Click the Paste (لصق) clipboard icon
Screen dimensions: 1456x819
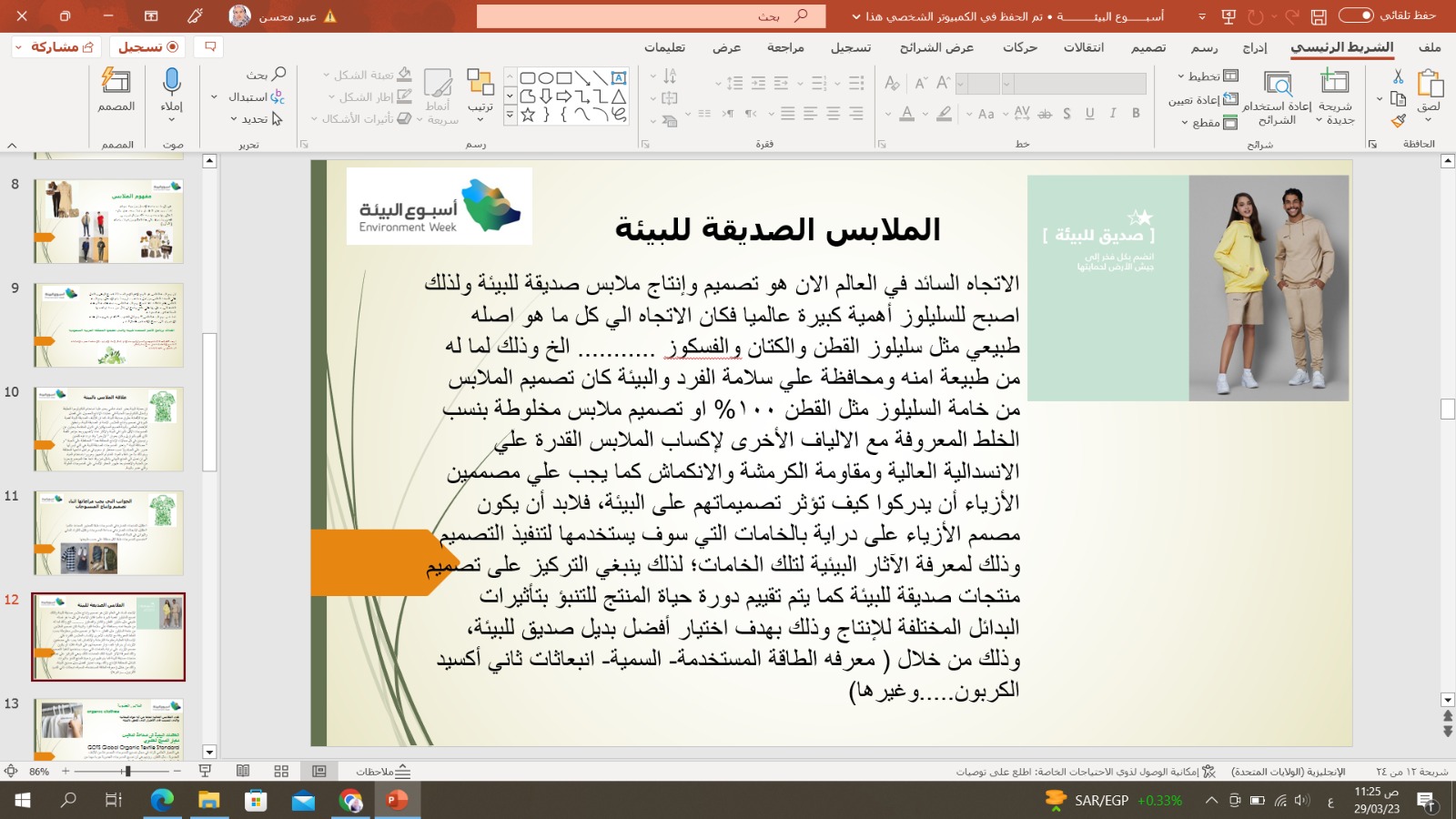pos(1430,84)
